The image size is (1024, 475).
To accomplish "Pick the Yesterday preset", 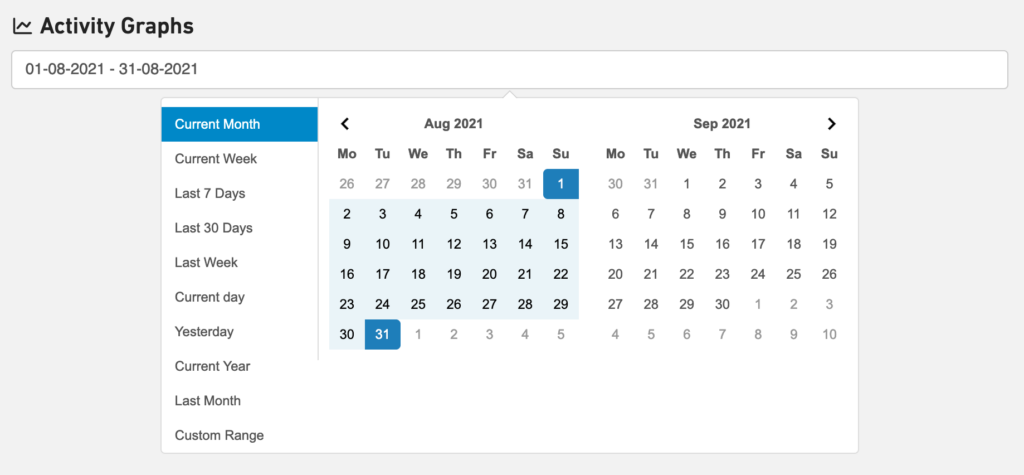I will point(204,331).
